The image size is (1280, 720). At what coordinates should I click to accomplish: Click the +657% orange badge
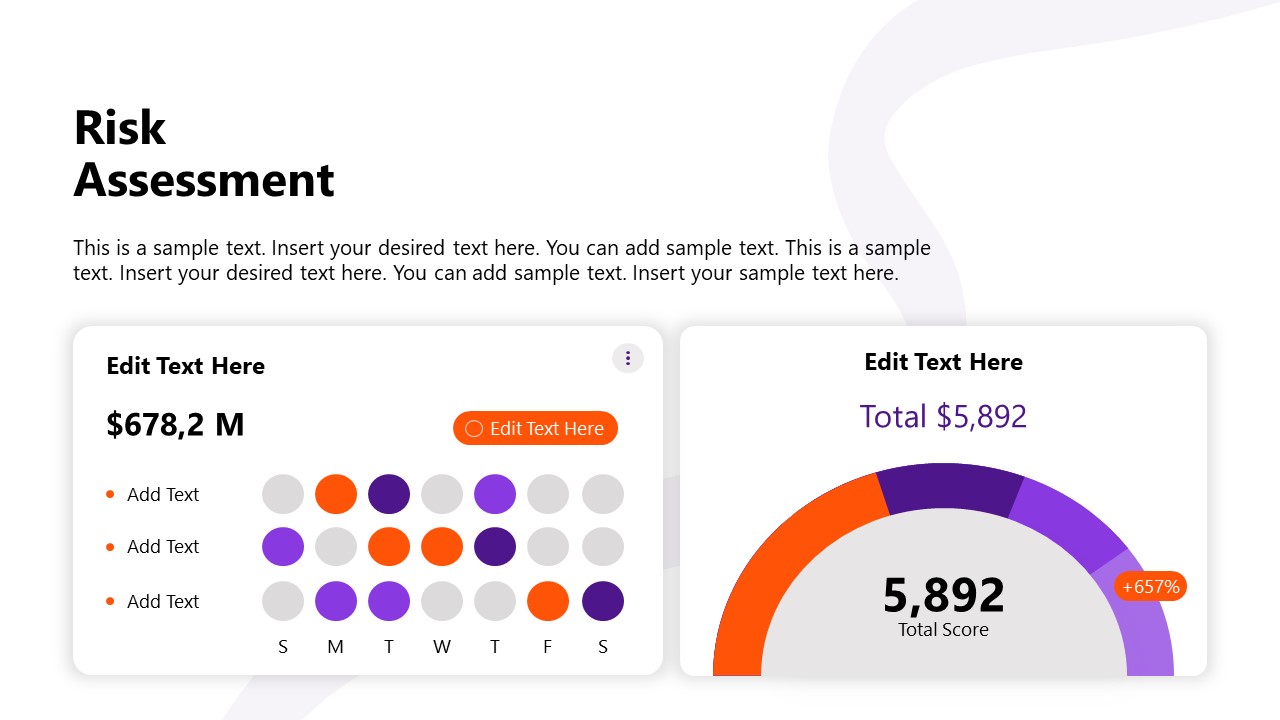click(1150, 587)
